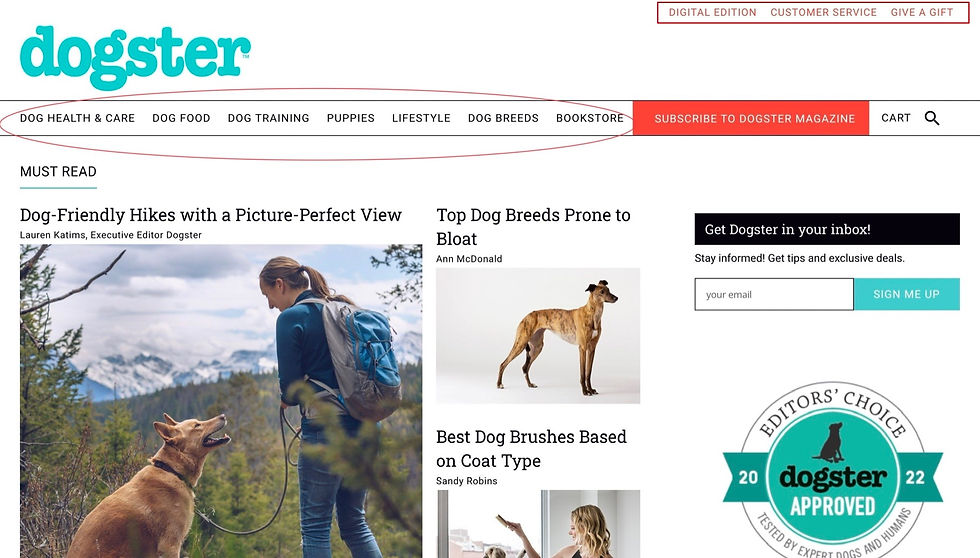
Task: Click the your email input field
Action: tap(774, 294)
